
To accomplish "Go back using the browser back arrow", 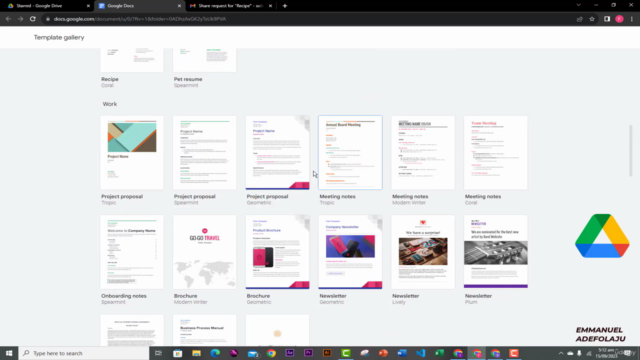I will coord(8,19).
